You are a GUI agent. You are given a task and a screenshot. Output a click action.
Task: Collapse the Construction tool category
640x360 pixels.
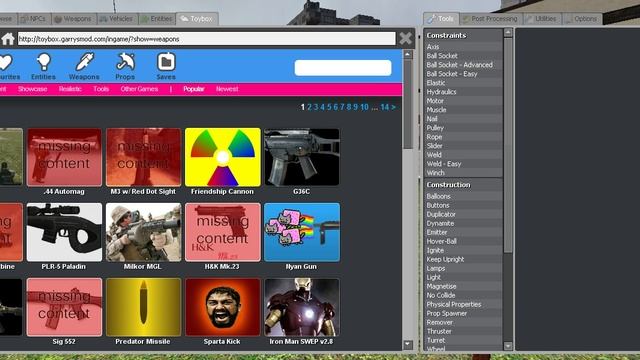pos(463,185)
